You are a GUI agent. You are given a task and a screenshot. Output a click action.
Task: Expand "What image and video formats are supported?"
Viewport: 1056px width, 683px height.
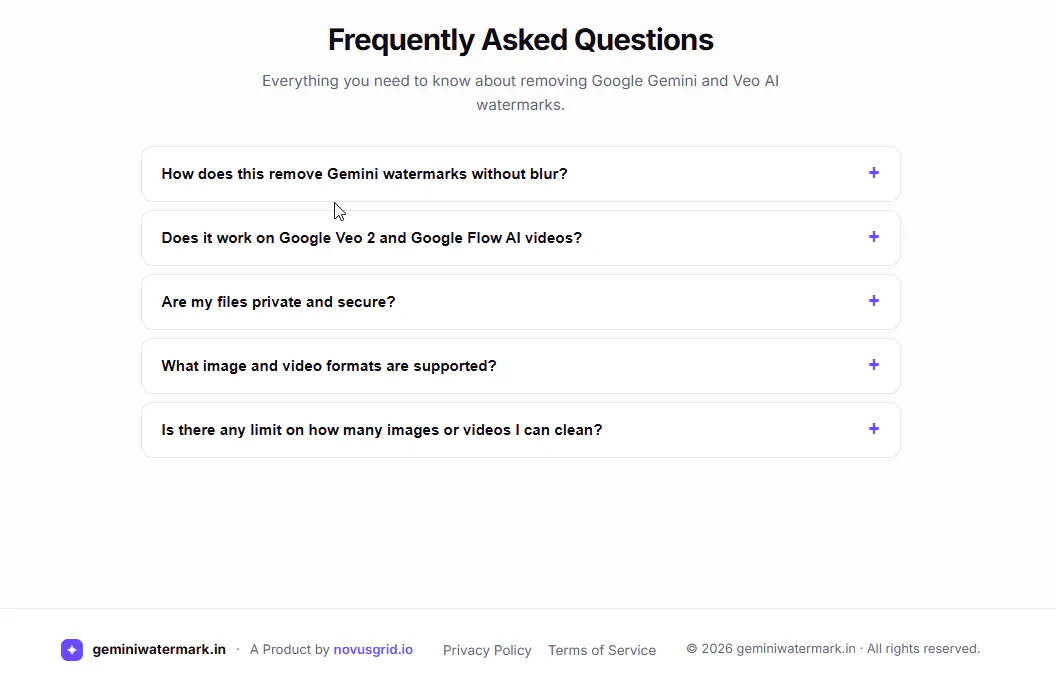(521, 366)
